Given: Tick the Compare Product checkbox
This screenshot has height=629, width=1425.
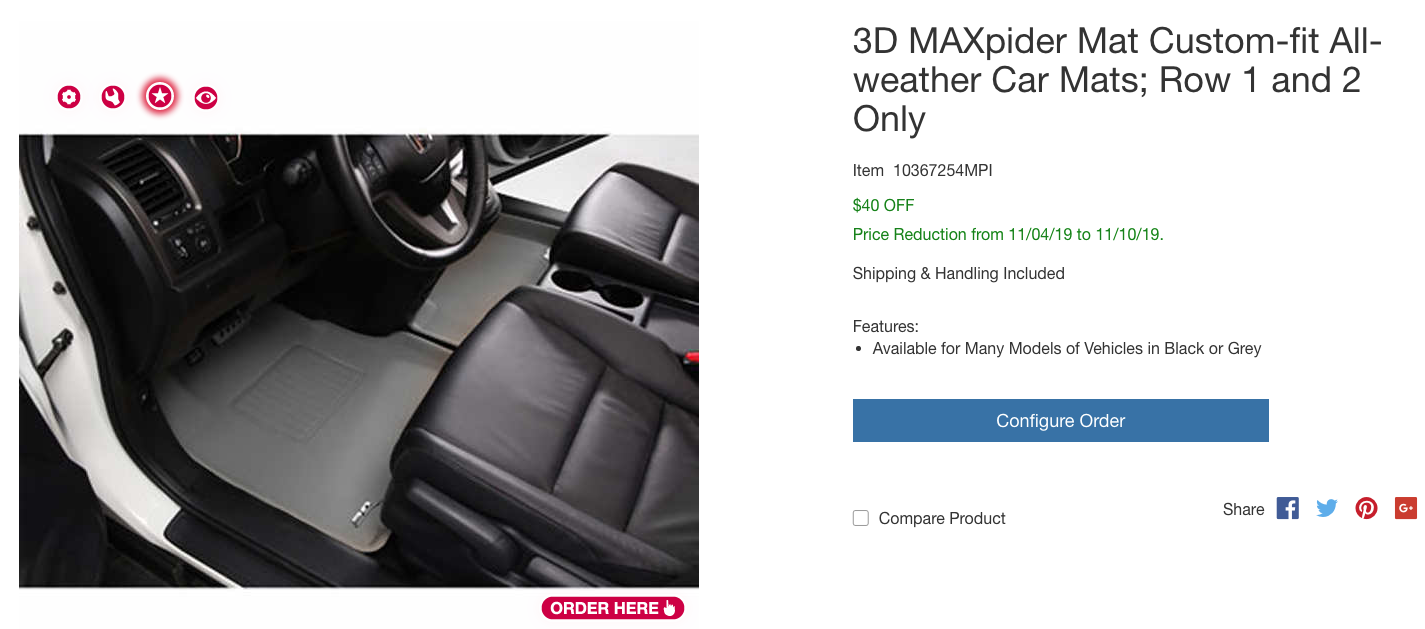Looking at the screenshot, I should coord(861,518).
